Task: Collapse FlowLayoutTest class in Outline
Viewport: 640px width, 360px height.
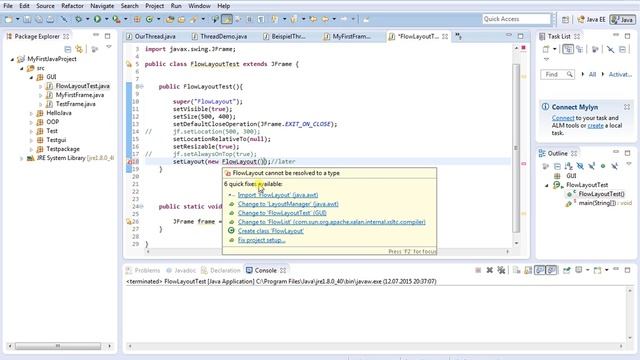Action: (x=547, y=185)
